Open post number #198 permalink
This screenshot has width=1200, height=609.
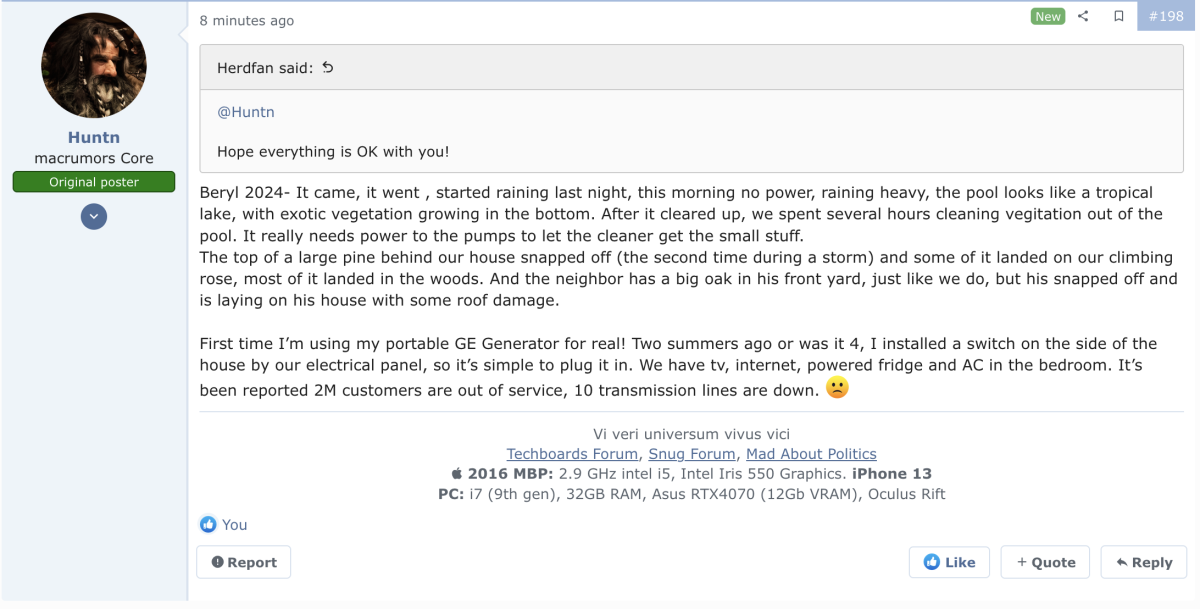pos(1165,16)
